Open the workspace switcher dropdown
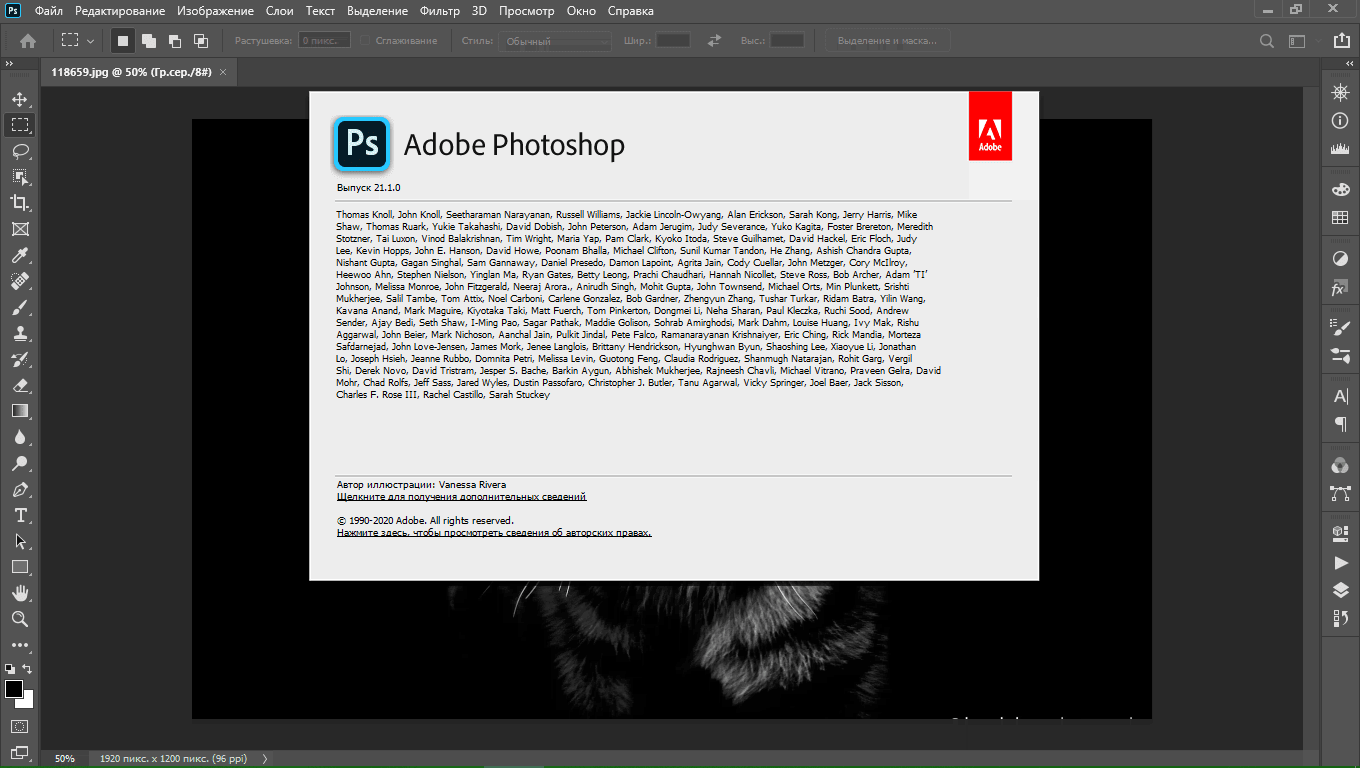1360x768 pixels. tap(1298, 41)
